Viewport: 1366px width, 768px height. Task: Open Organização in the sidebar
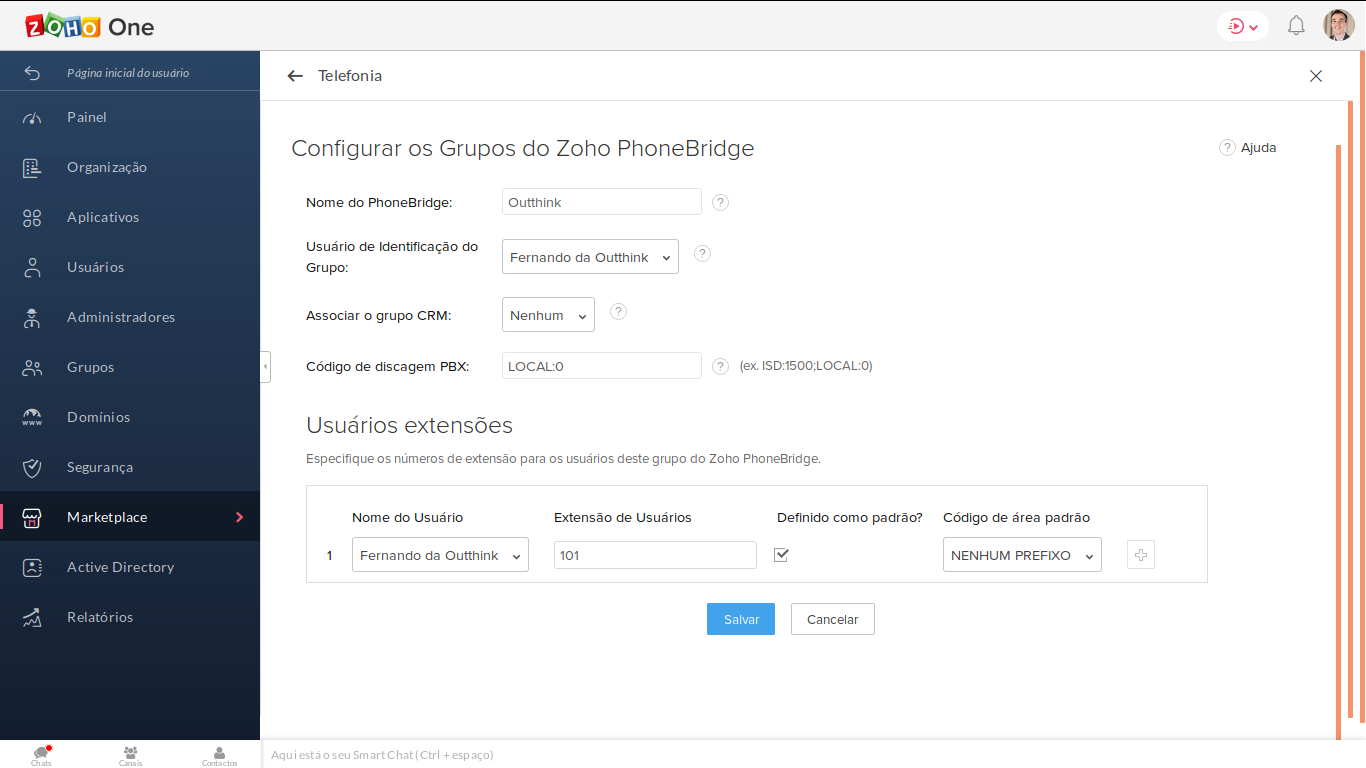click(x=130, y=167)
